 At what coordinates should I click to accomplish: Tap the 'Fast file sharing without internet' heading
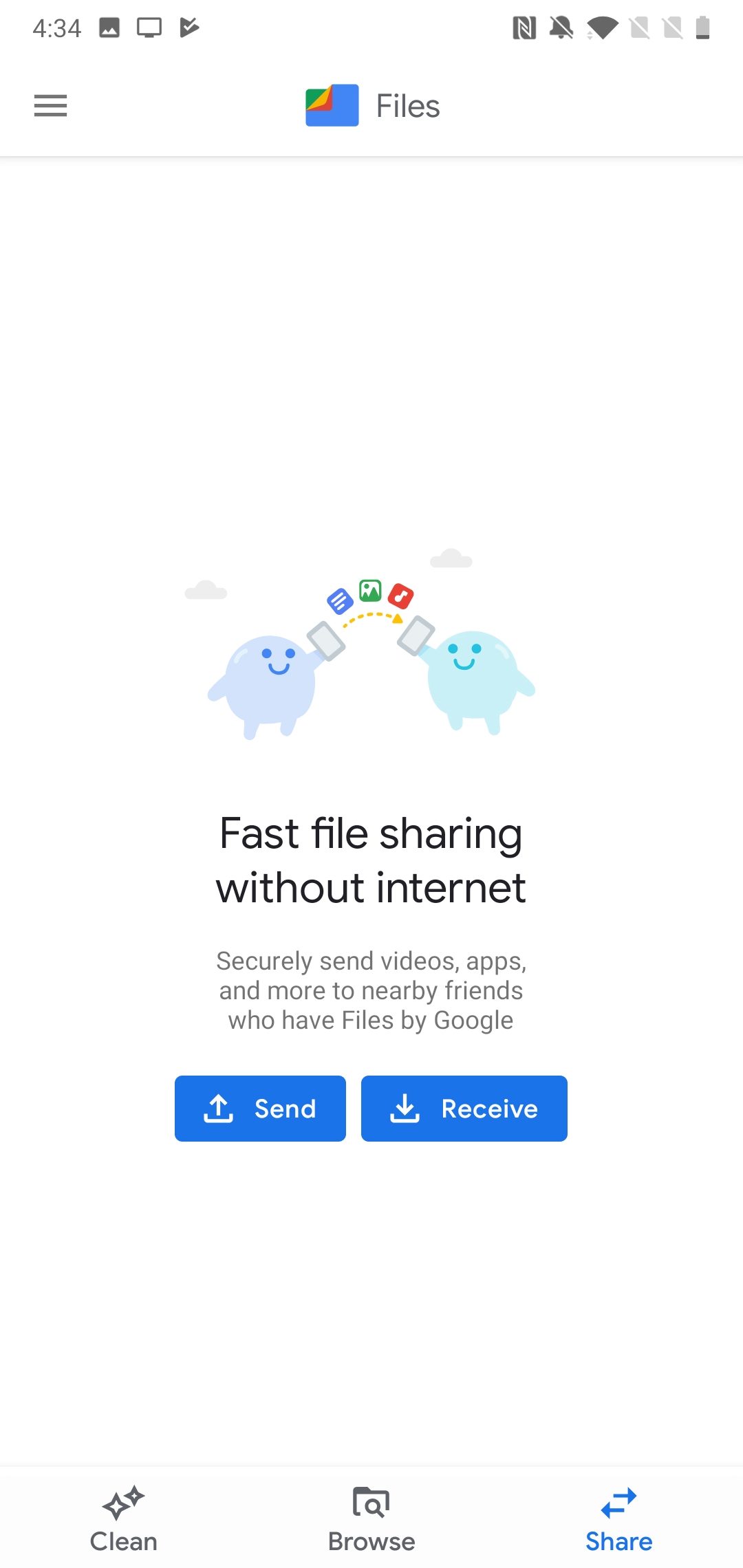click(x=371, y=860)
